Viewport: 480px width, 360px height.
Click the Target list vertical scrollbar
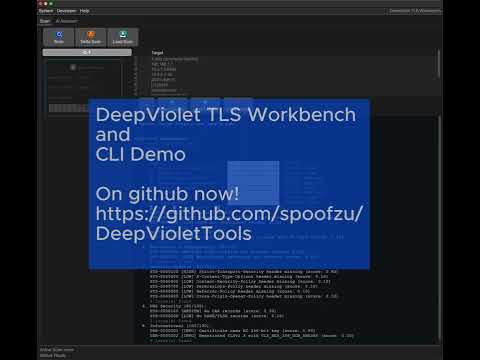439,64
